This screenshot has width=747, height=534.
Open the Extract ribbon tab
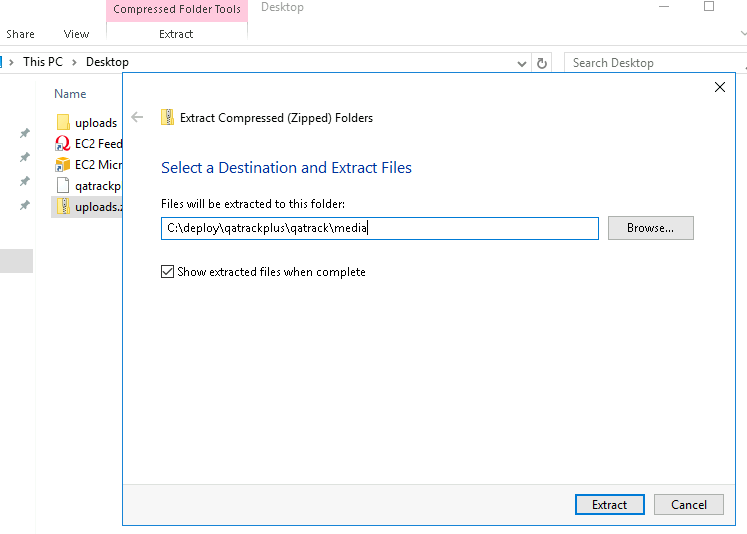tap(176, 34)
